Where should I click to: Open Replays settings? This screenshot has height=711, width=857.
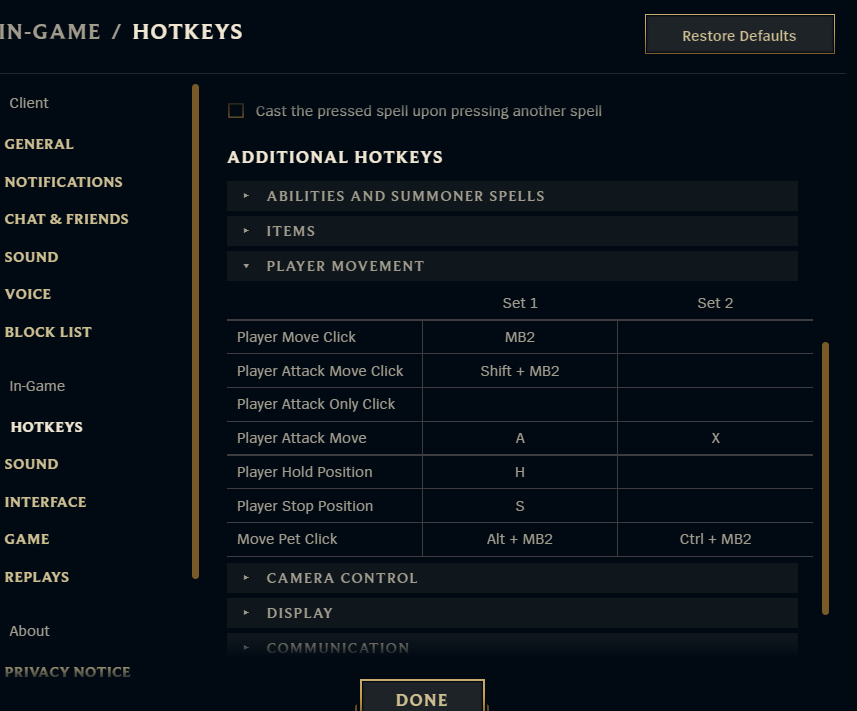(37, 577)
